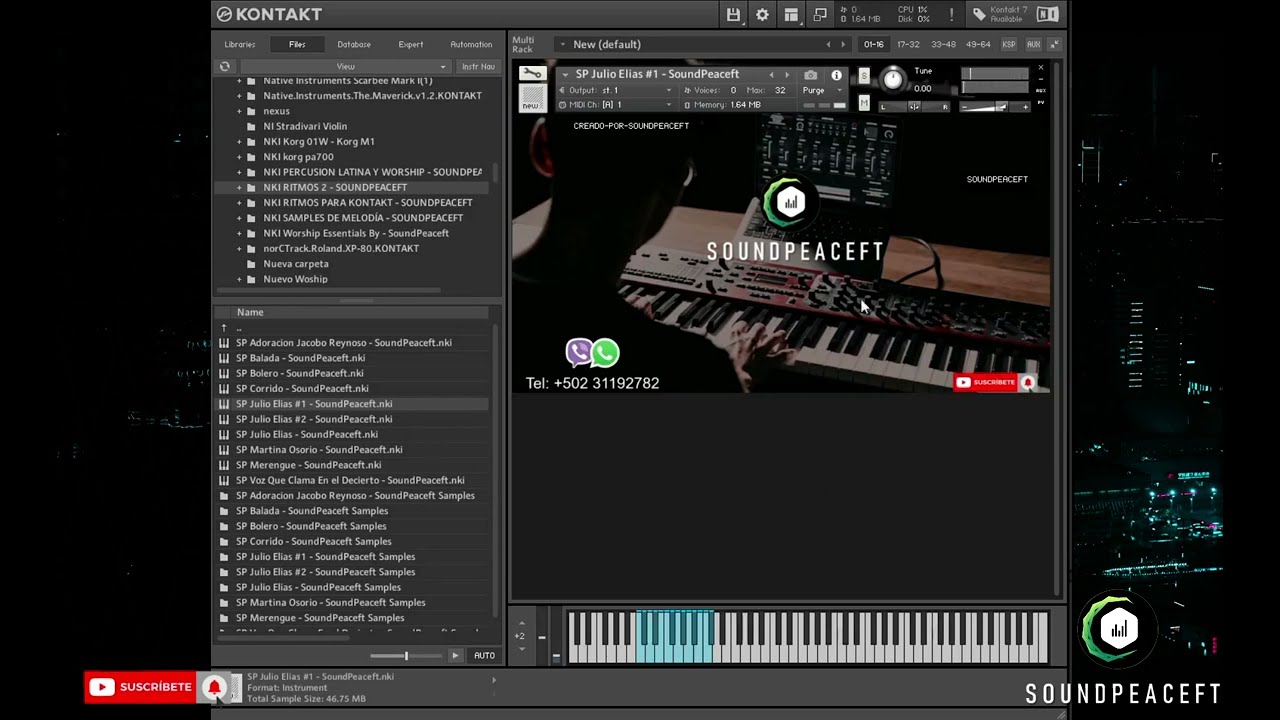1280x720 pixels.
Task: Toggle the KSP multi script button
Action: point(1009,44)
